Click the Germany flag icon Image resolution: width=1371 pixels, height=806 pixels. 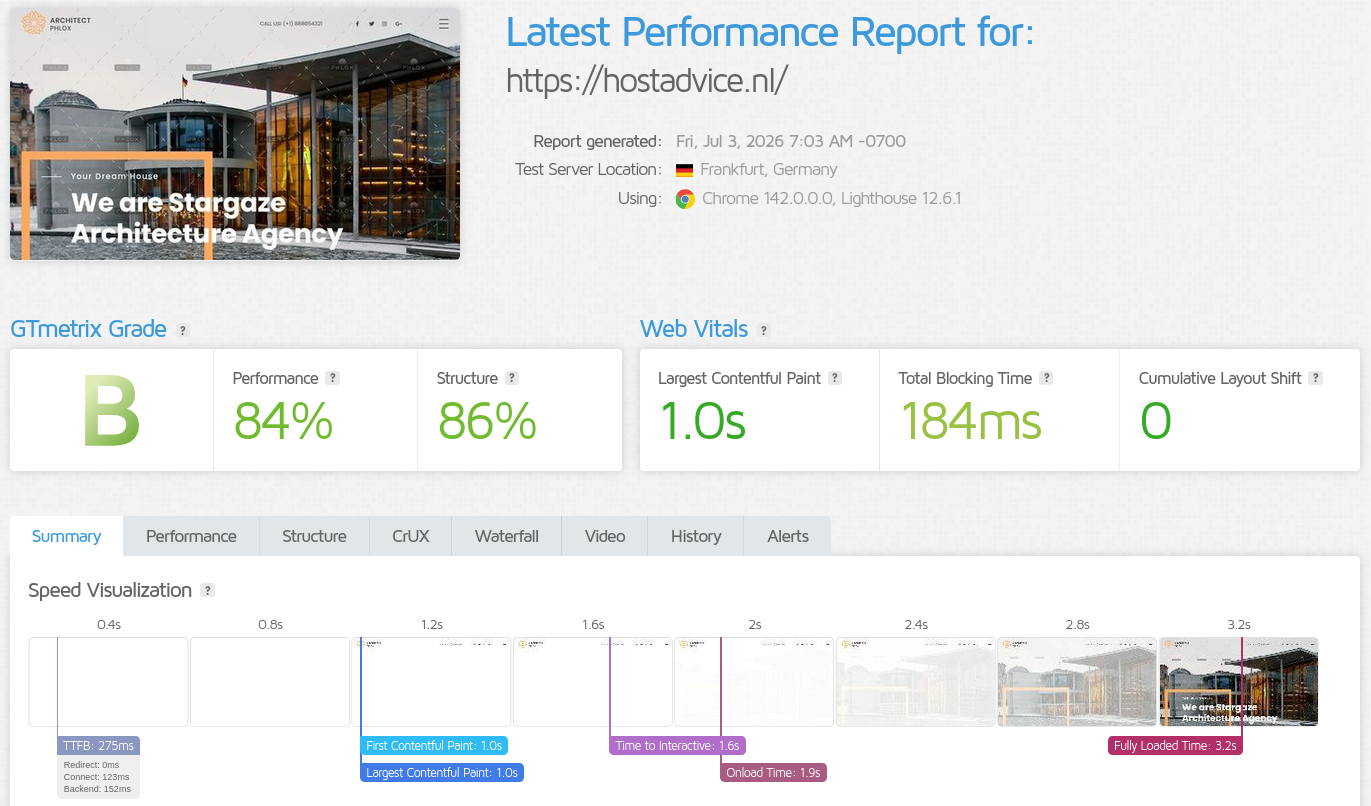coord(684,170)
